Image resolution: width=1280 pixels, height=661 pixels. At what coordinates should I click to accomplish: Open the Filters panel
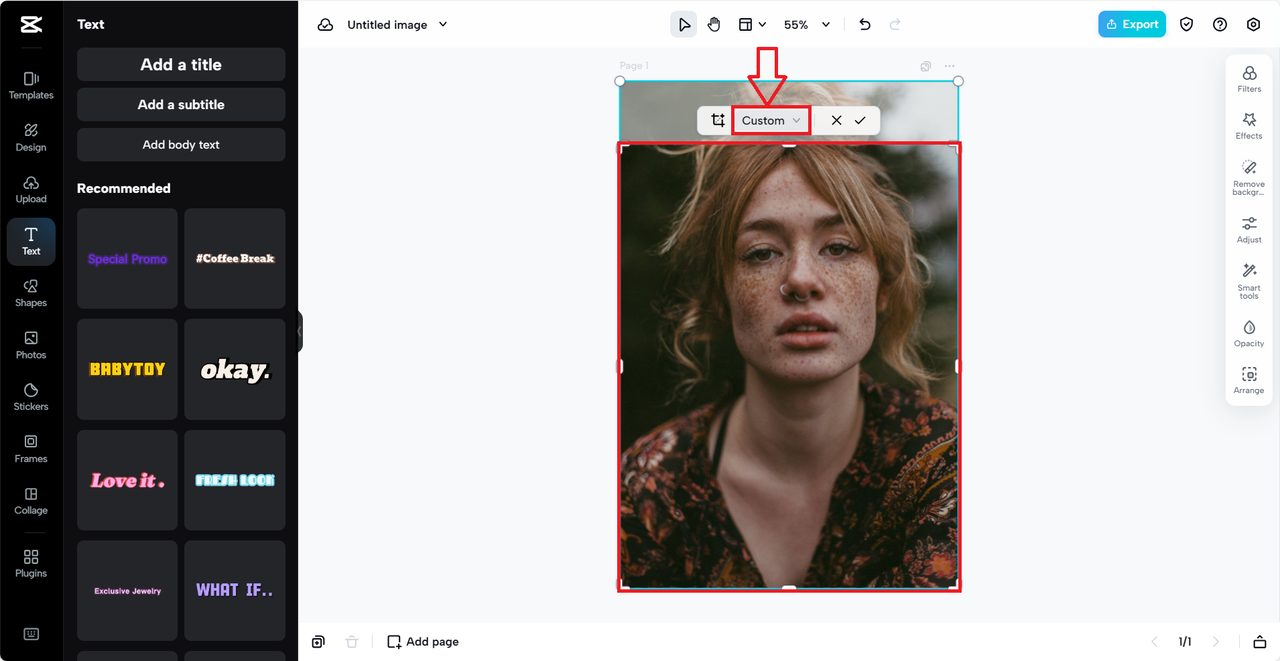point(1249,79)
